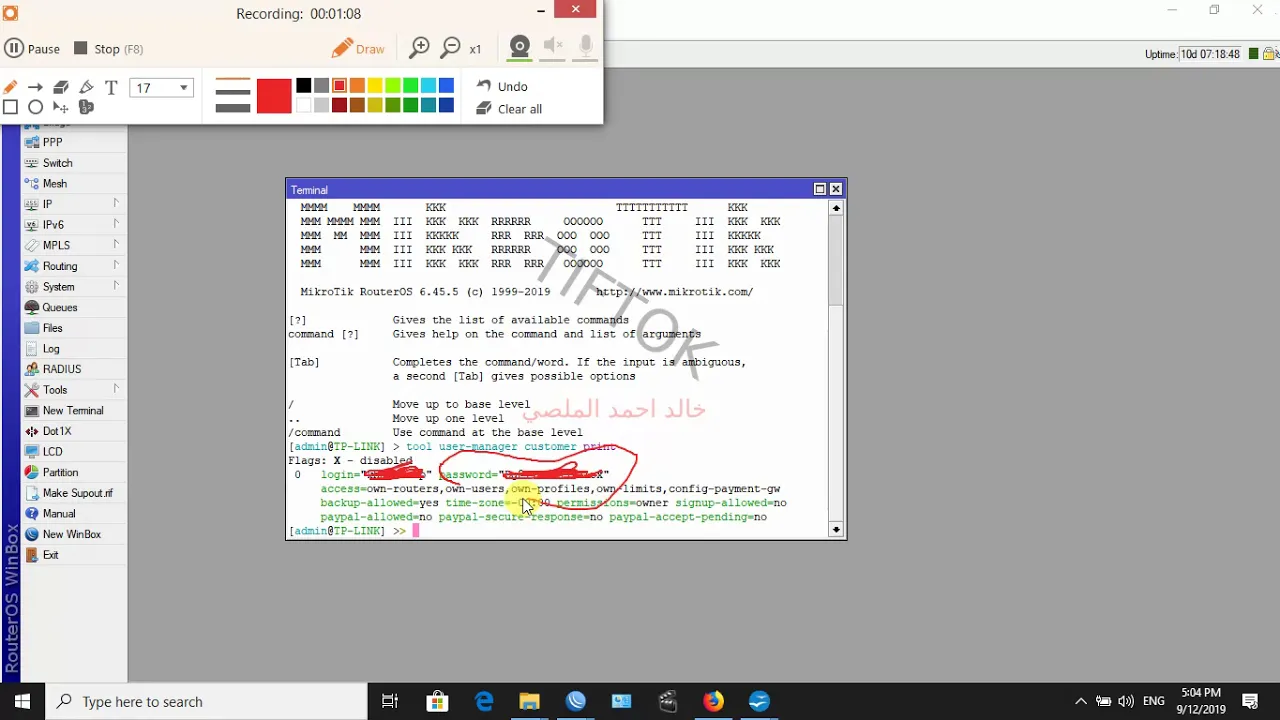Expand the IPv6 submenu arrow
Viewport: 1280px width, 720px height.
(x=116, y=224)
